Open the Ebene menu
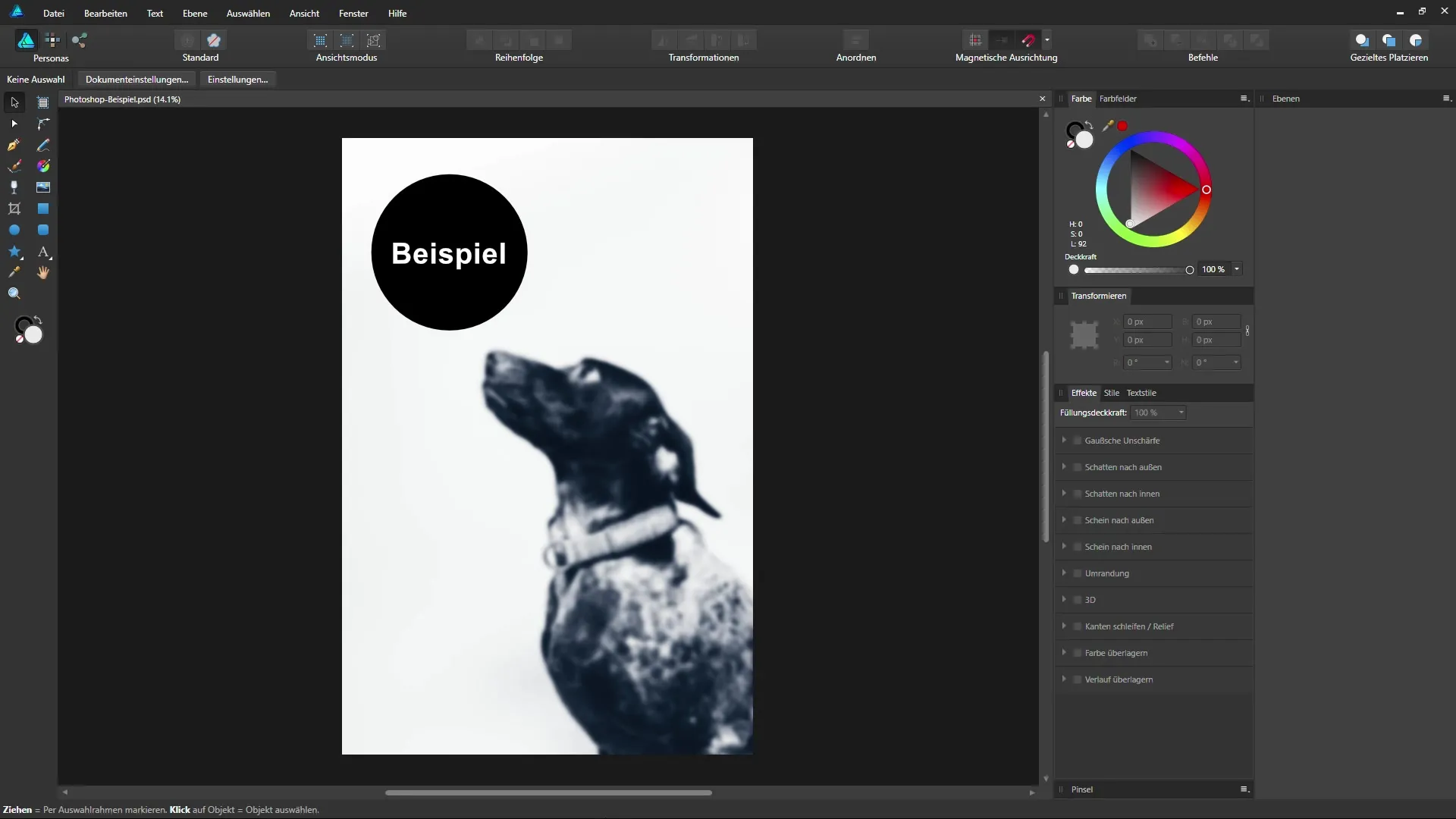Screen dimensions: 1456x819 [x=194, y=13]
